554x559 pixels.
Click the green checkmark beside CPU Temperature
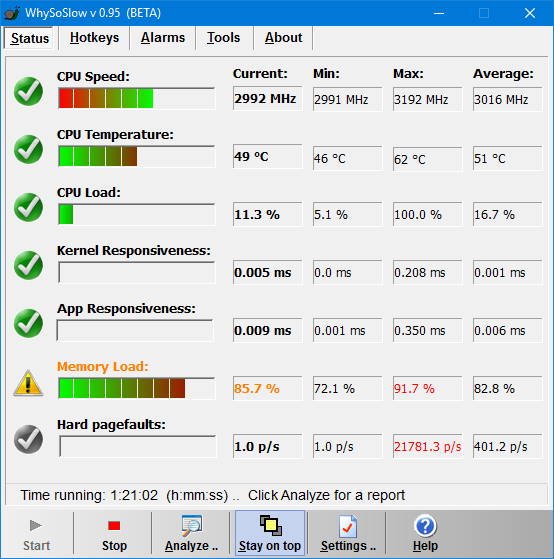[29, 149]
